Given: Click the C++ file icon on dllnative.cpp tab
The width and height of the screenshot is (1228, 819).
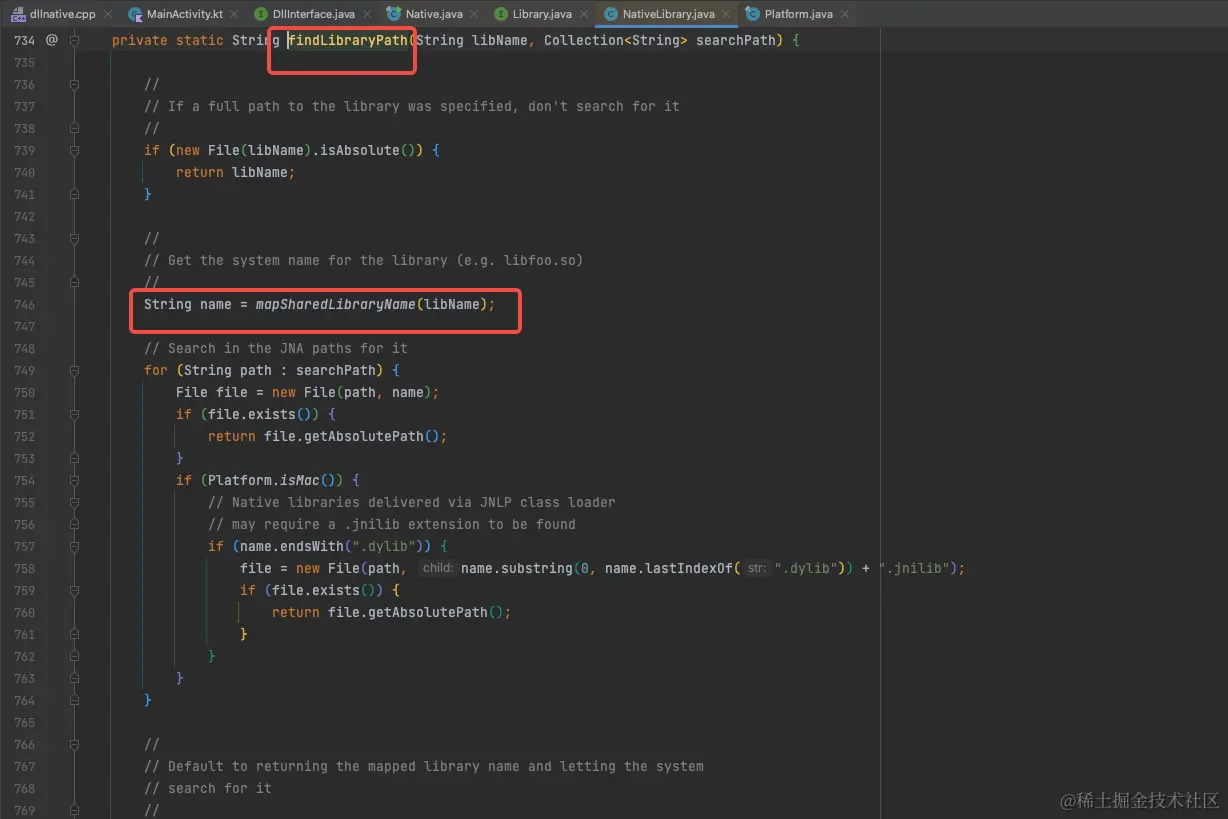Looking at the screenshot, I should point(18,14).
